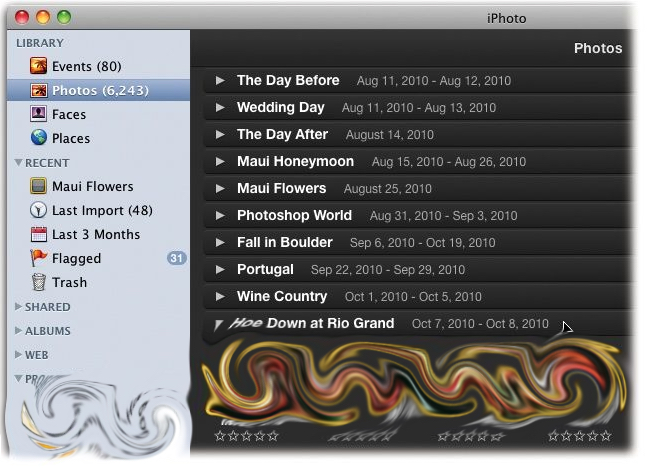Click the Wine Country event title
The width and height of the screenshot is (648, 469).
[x=282, y=296]
